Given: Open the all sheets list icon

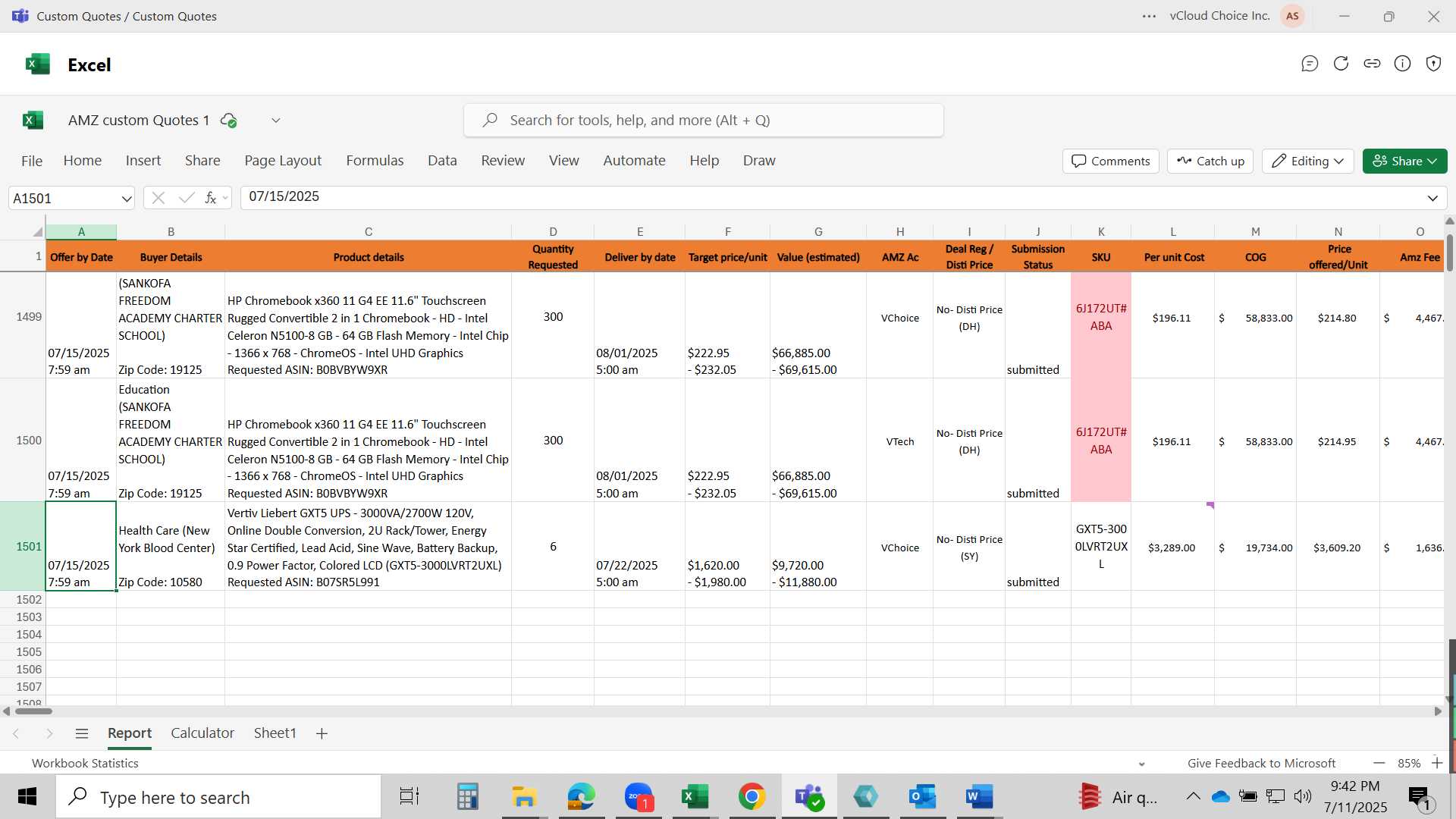Looking at the screenshot, I should tap(82, 733).
